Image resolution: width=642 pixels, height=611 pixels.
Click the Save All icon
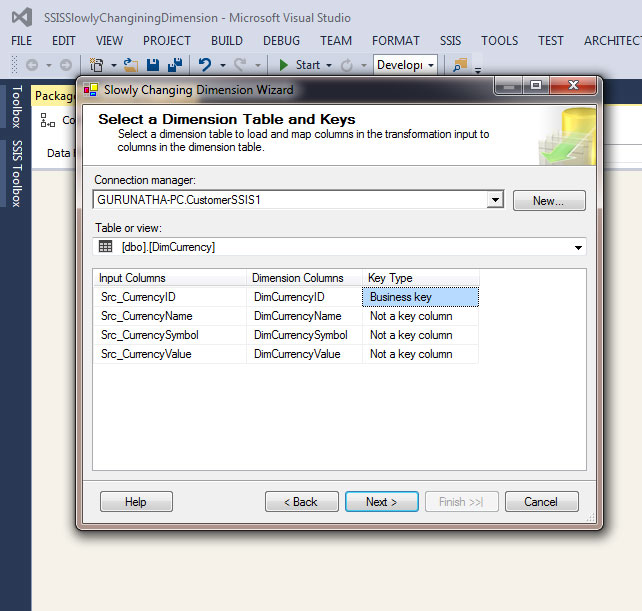tap(175, 65)
